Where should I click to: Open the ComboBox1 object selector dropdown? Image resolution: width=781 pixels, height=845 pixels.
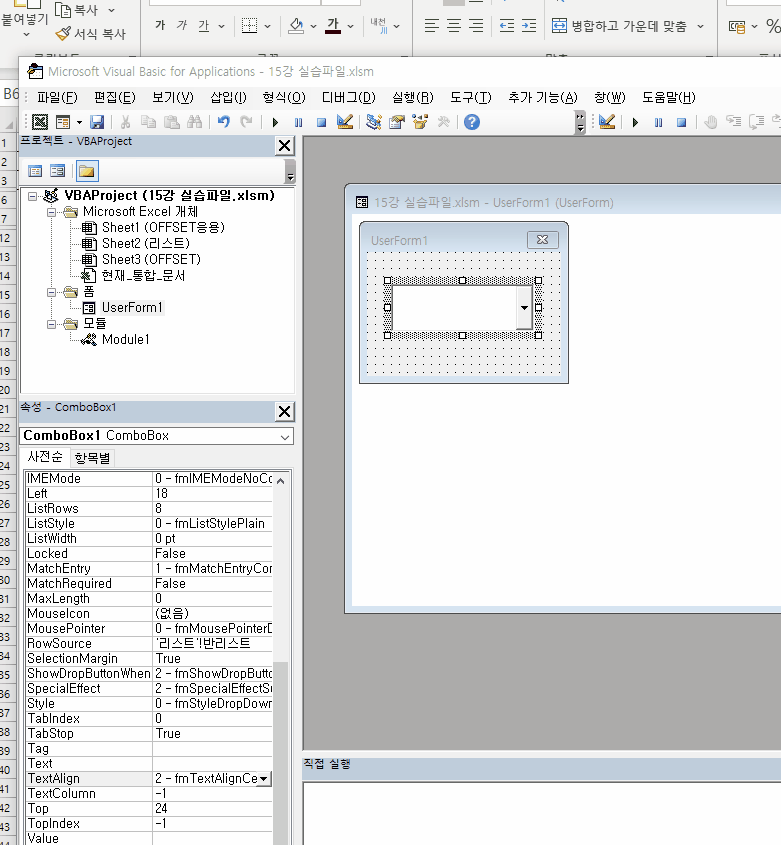coord(285,437)
